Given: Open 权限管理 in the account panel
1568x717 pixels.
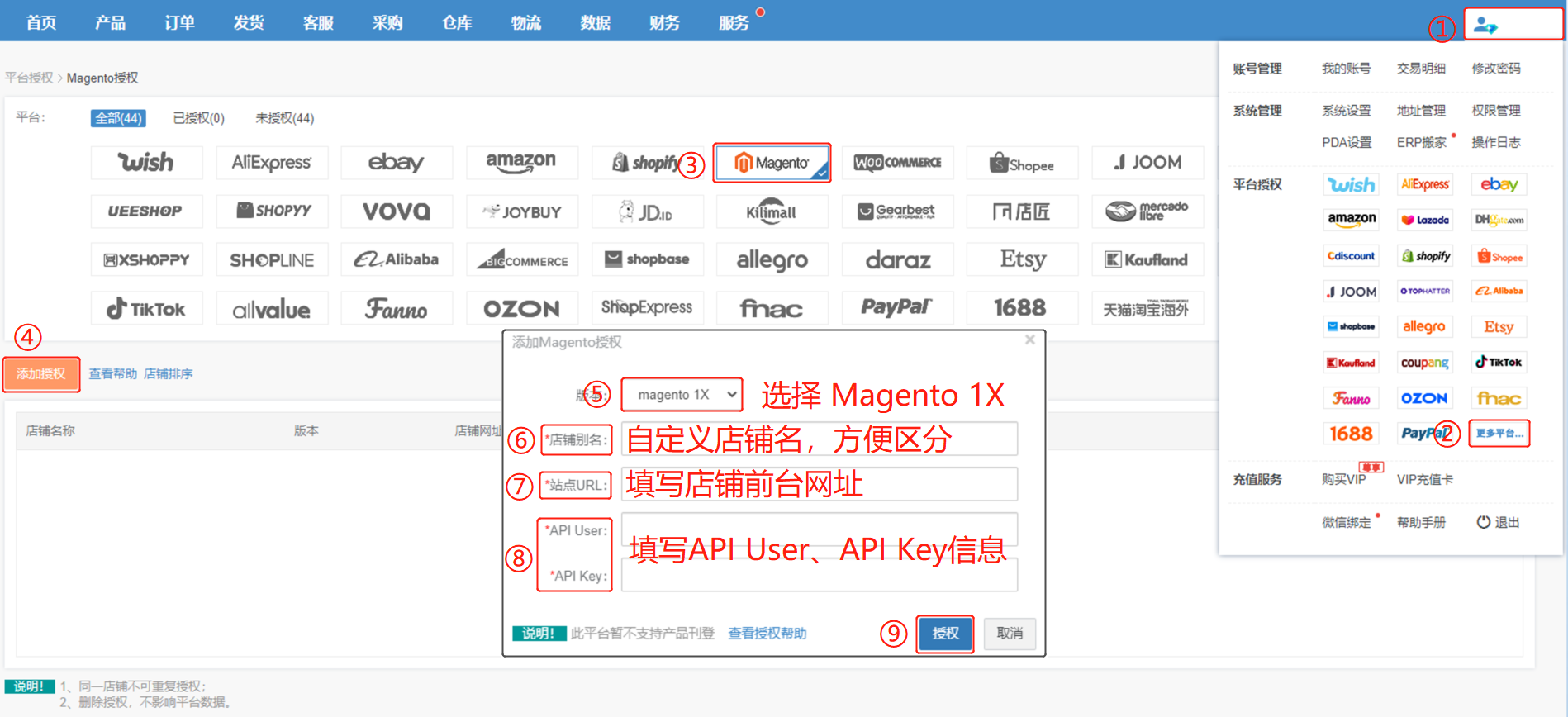Looking at the screenshot, I should [x=1495, y=111].
